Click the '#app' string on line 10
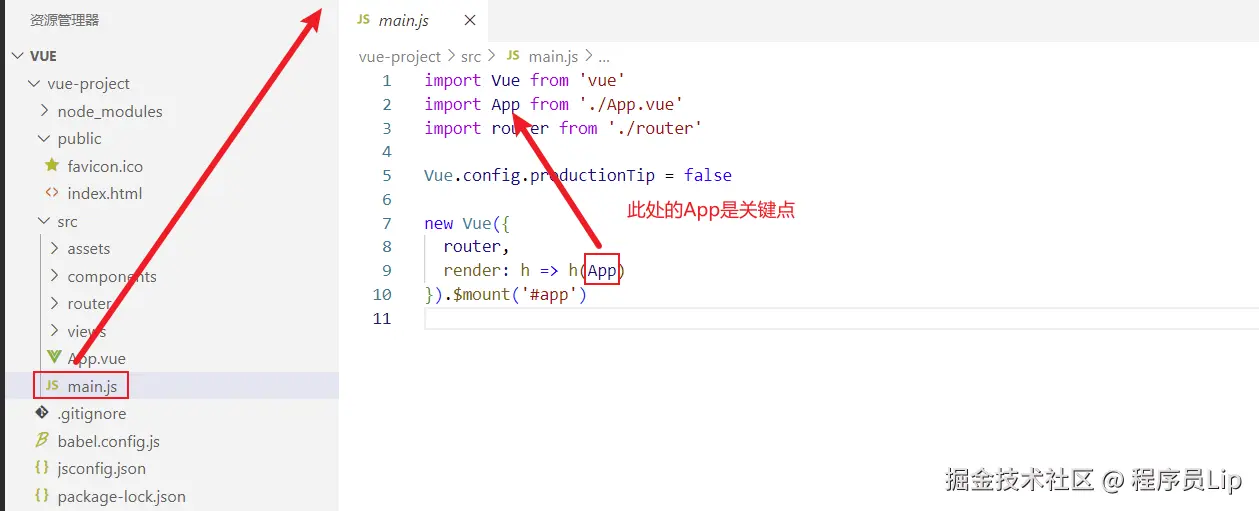1259x511 pixels. (x=549, y=295)
